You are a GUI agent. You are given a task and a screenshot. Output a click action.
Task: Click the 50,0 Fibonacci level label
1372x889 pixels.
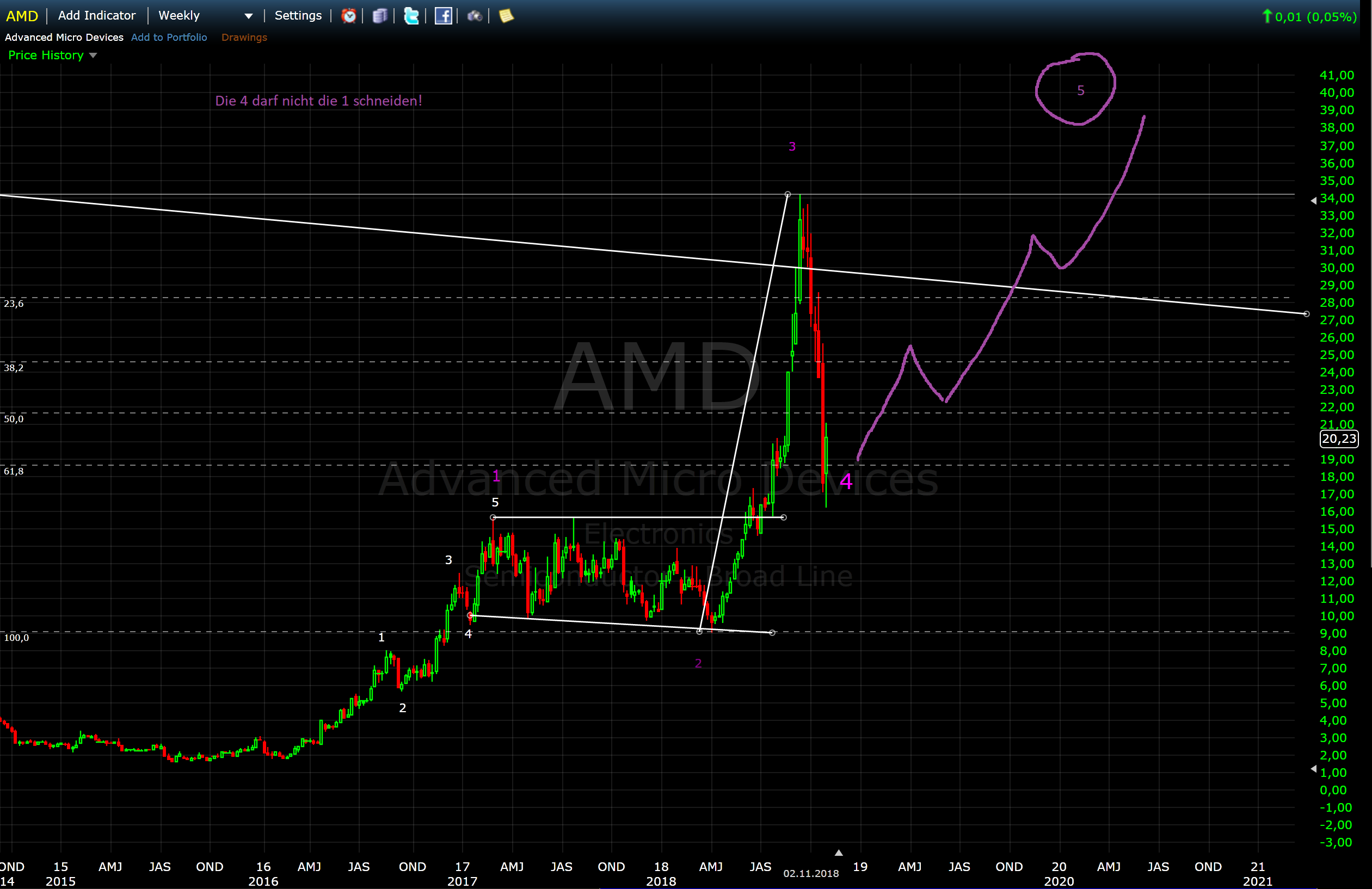(x=14, y=419)
